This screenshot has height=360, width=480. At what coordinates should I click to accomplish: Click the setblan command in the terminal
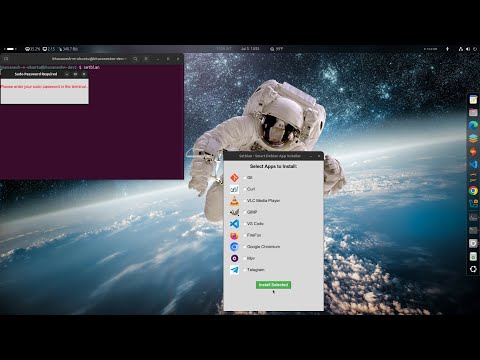coord(92,67)
